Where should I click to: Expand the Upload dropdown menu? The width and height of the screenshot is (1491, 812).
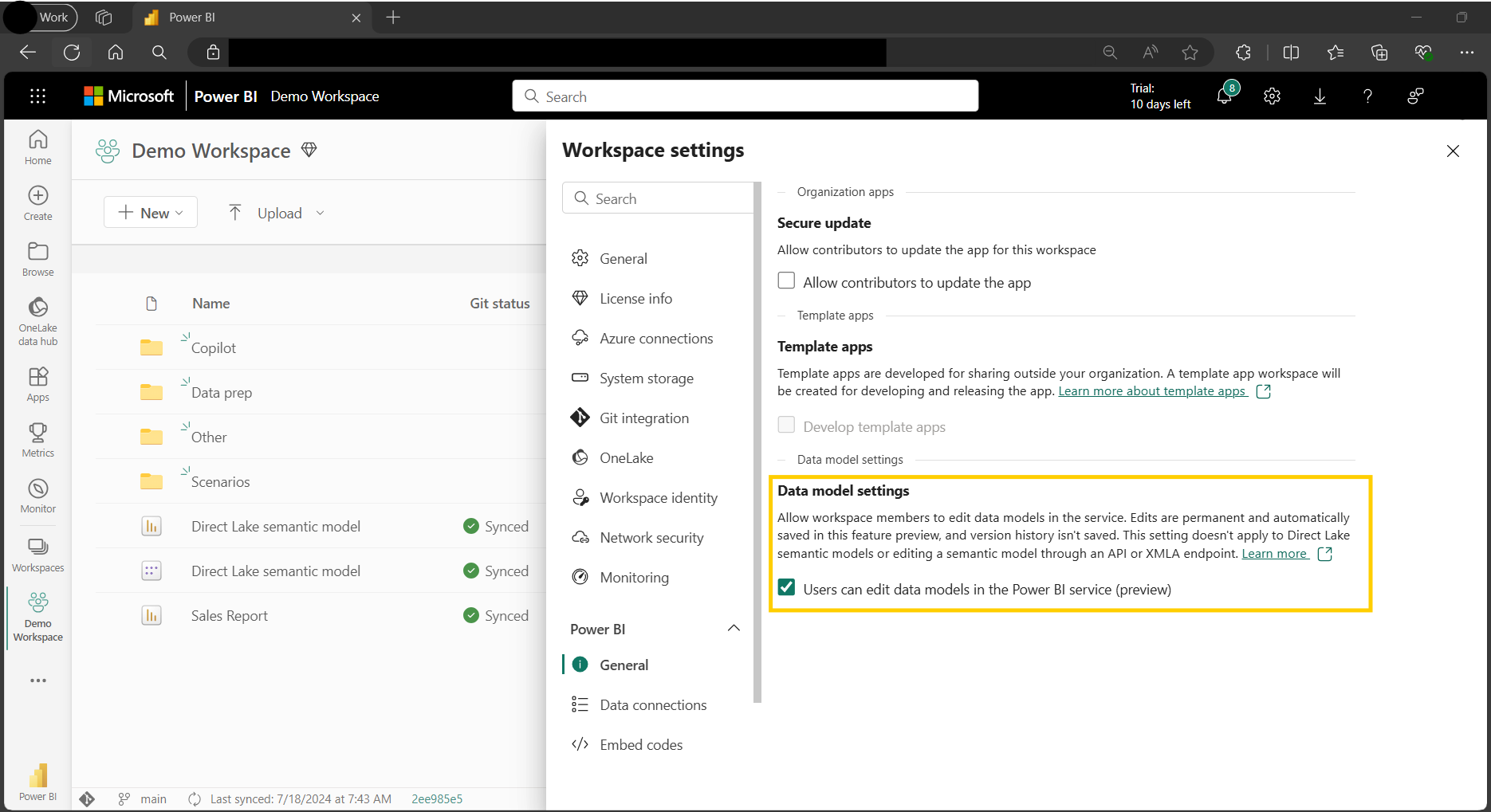(320, 213)
